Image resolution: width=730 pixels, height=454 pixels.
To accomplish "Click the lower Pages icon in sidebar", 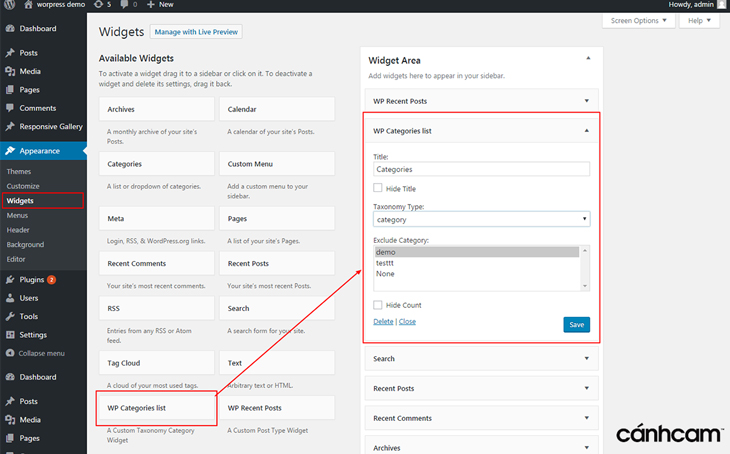I will tap(10, 438).
